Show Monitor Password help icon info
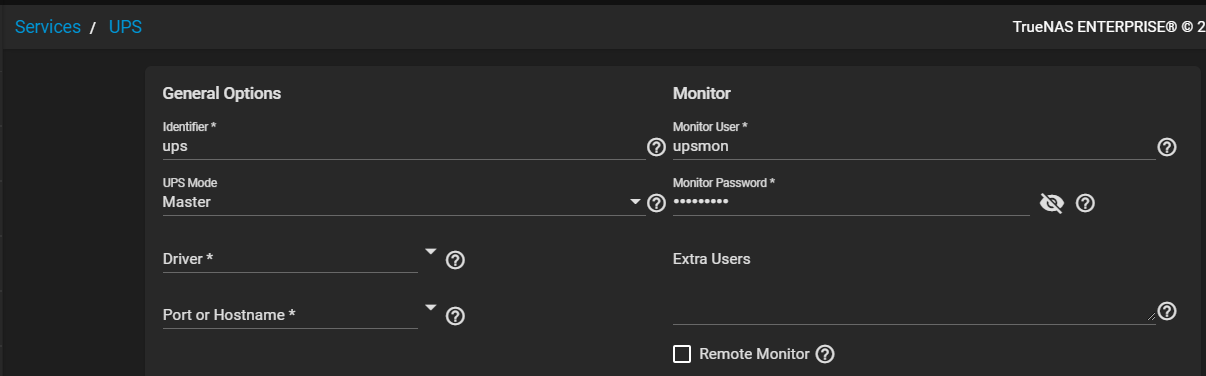 [1085, 204]
